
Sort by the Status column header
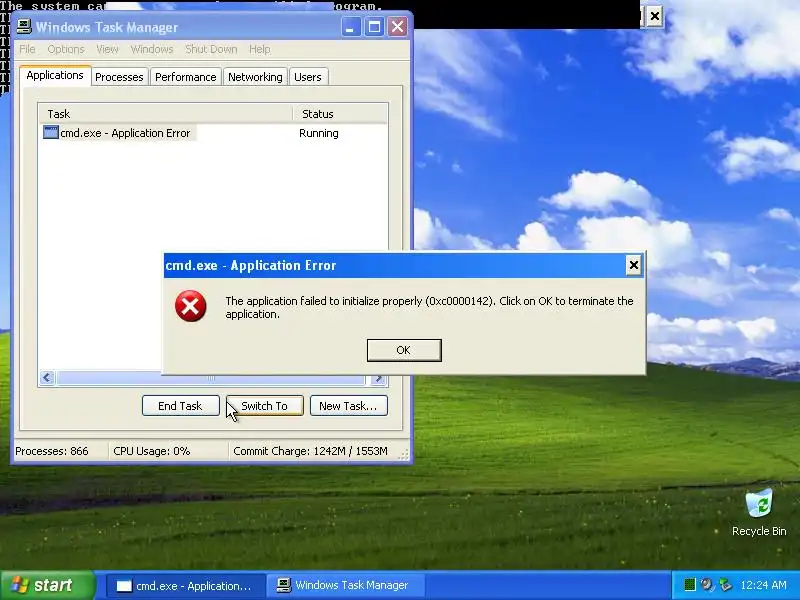[x=340, y=114]
